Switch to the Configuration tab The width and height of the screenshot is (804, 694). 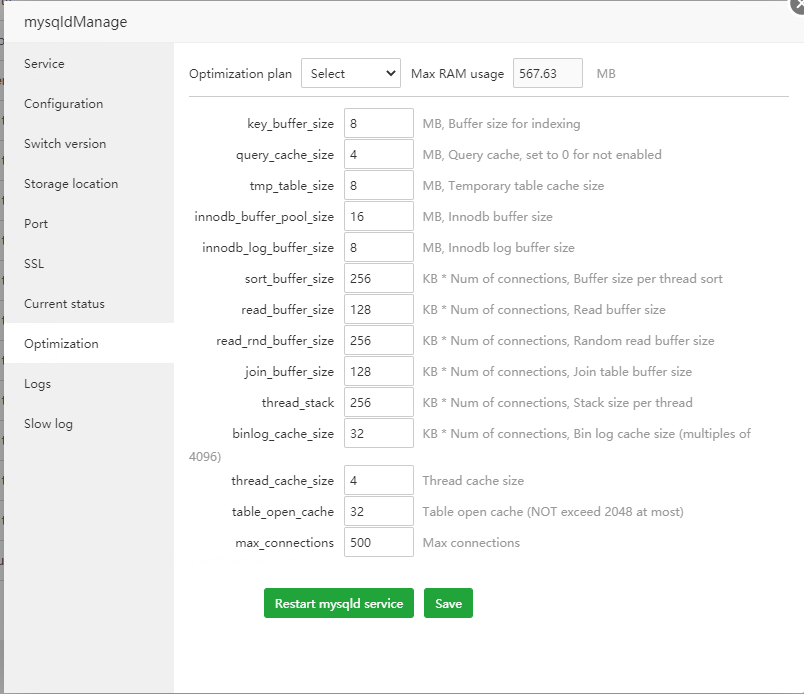pyautogui.click(x=63, y=104)
